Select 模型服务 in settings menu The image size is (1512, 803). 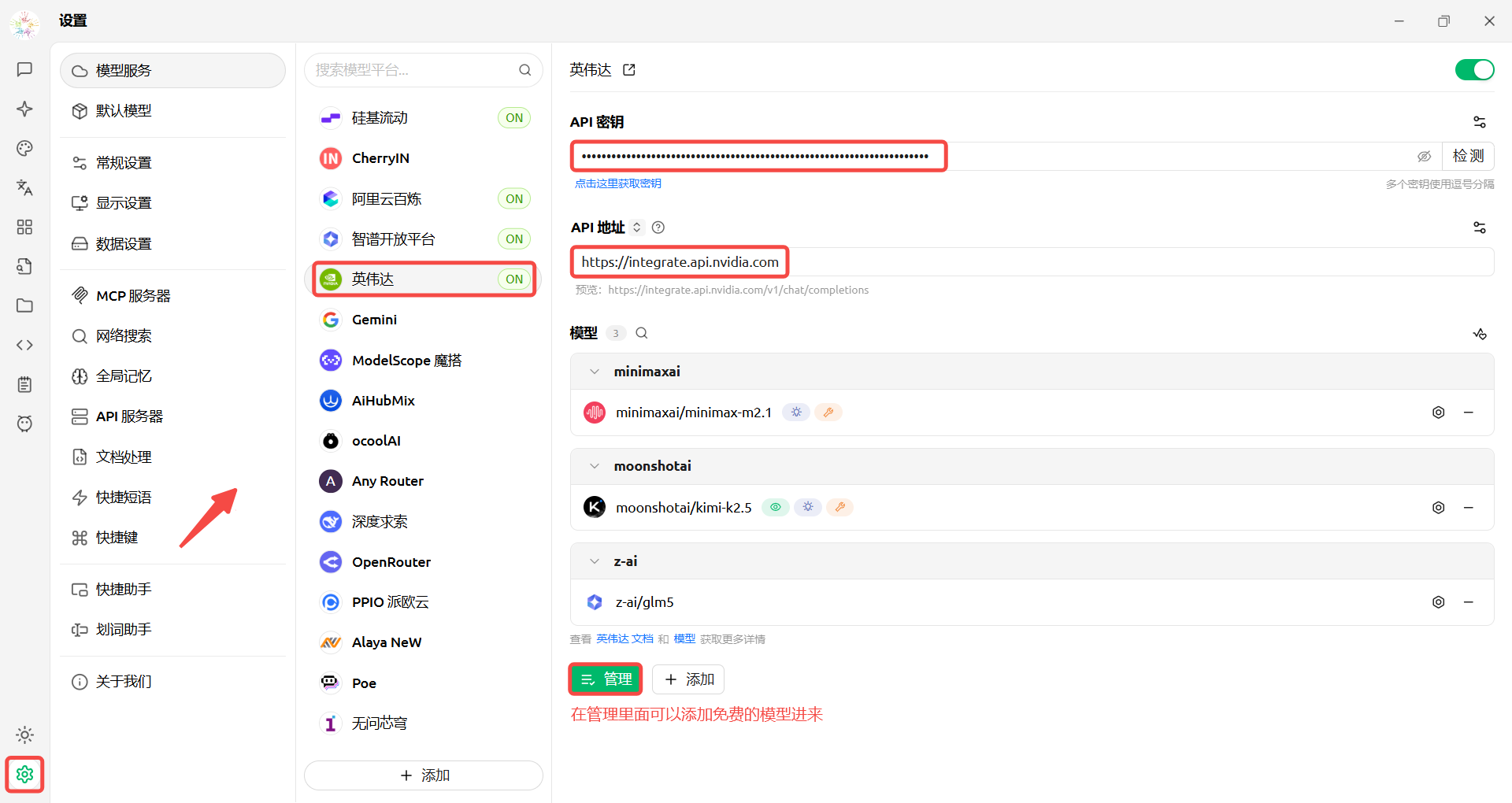(x=172, y=71)
